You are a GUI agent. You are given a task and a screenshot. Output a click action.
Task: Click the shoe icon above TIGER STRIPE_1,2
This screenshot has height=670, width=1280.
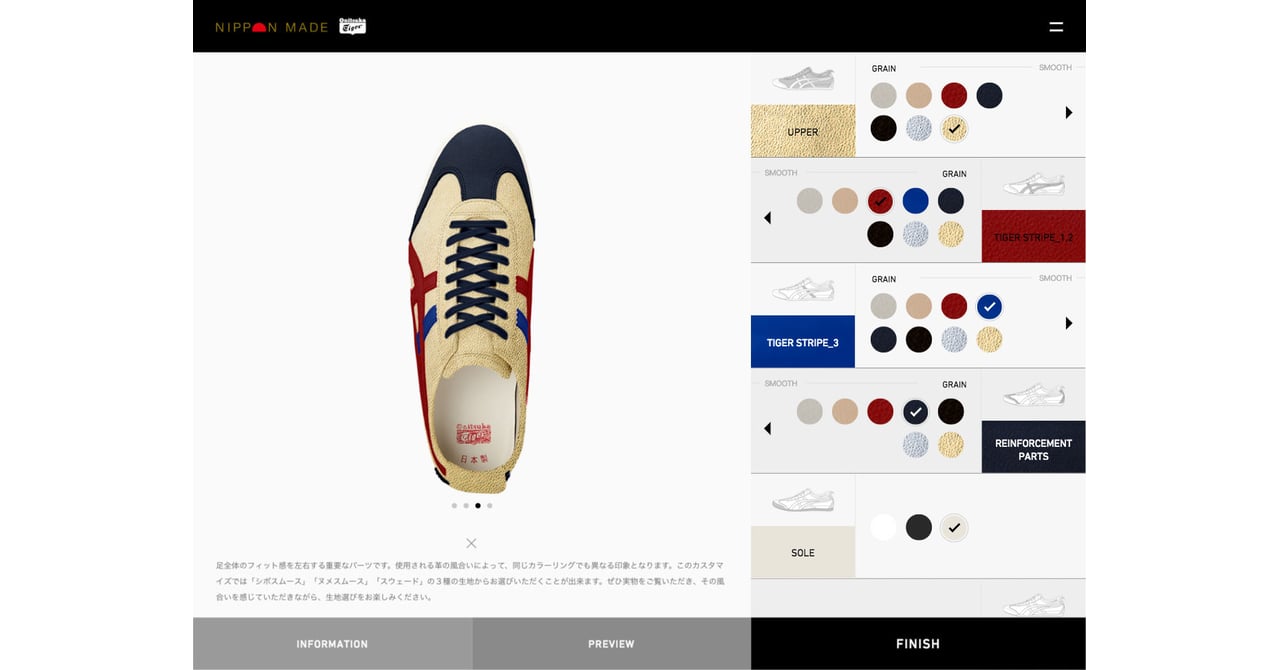tap(1033, 184)
